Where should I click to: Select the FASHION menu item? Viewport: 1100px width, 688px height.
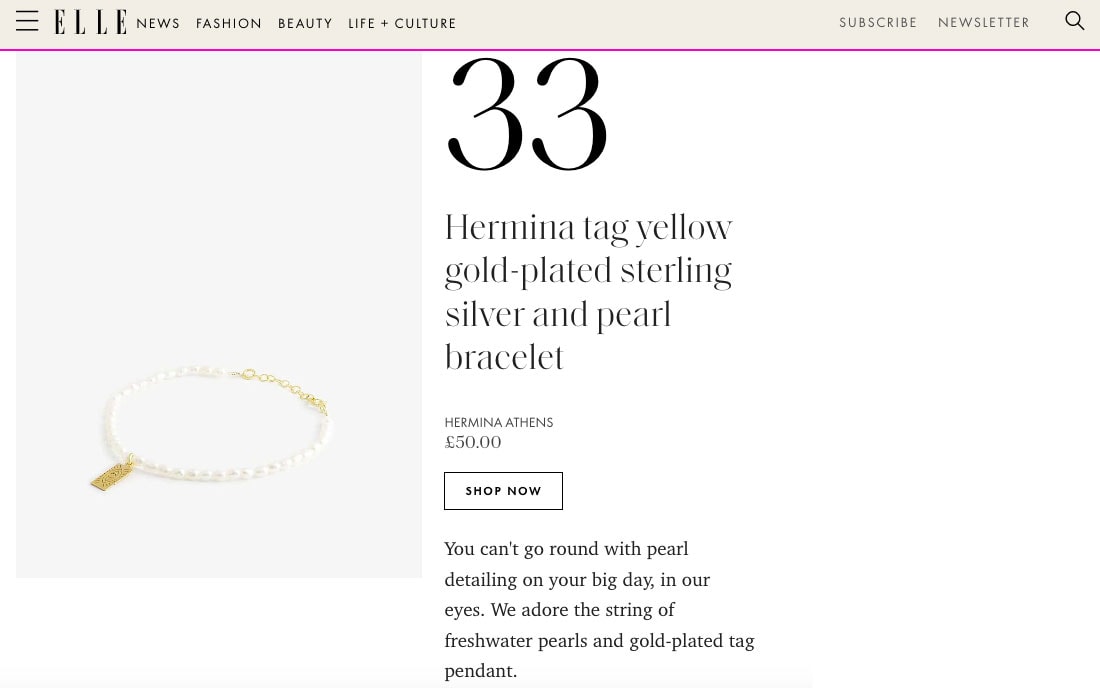pyautogui.click(x=229, y=23)
